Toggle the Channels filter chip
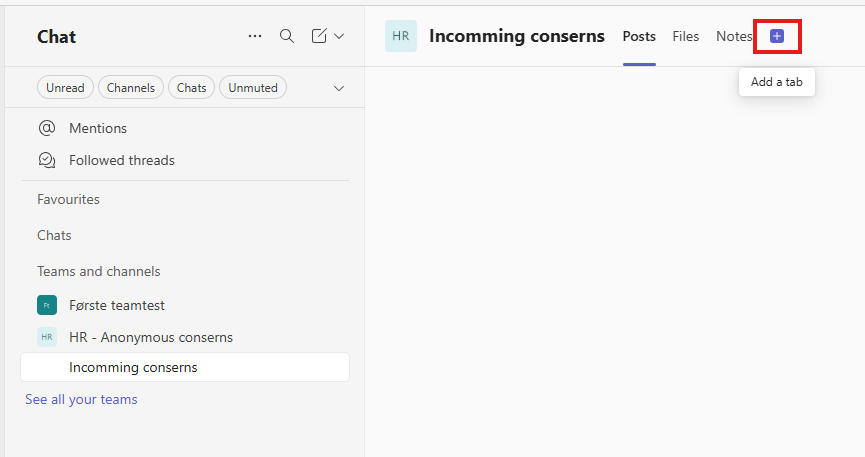 click(x=132, y=88)
